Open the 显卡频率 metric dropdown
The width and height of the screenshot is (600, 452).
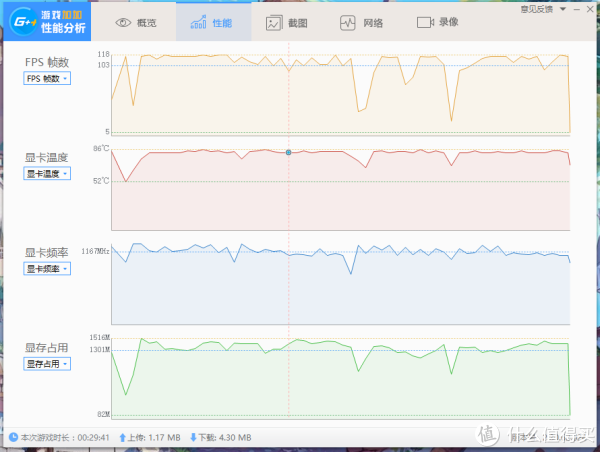tap(47, 269)
